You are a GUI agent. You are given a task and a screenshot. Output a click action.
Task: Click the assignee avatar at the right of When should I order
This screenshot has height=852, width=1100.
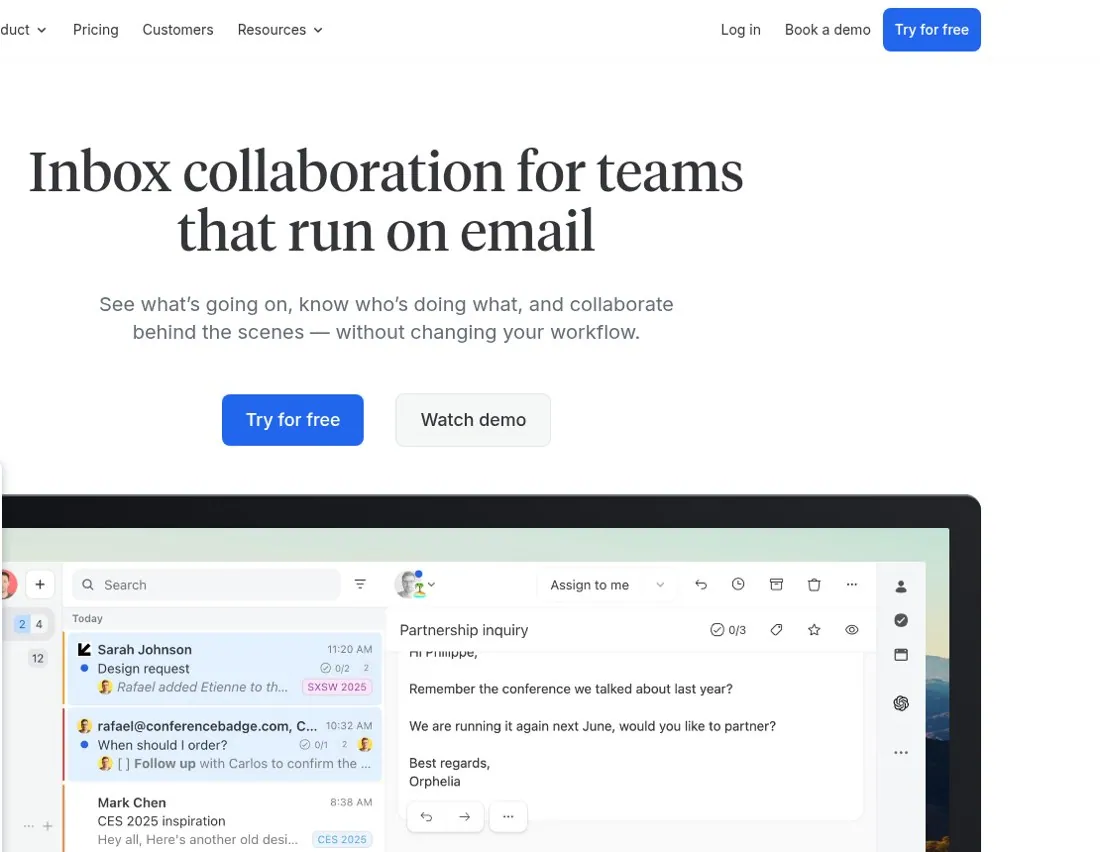(x=365, y=744)
